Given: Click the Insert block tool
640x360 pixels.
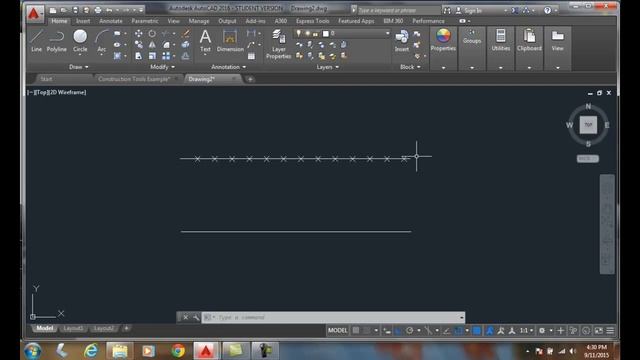Looking at the screenshot, I should tap(402, 41).
